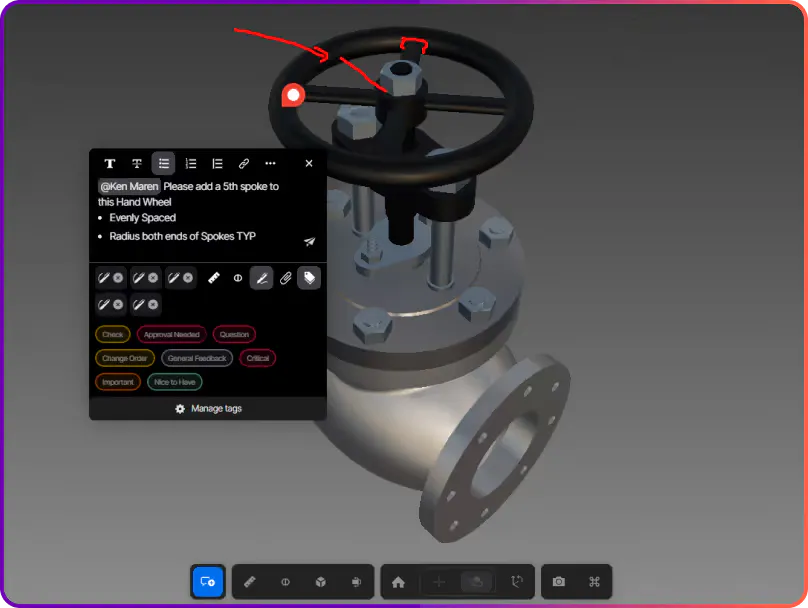Toggle the orbit mode button in bottom toolbar

(x=477, y=582)
